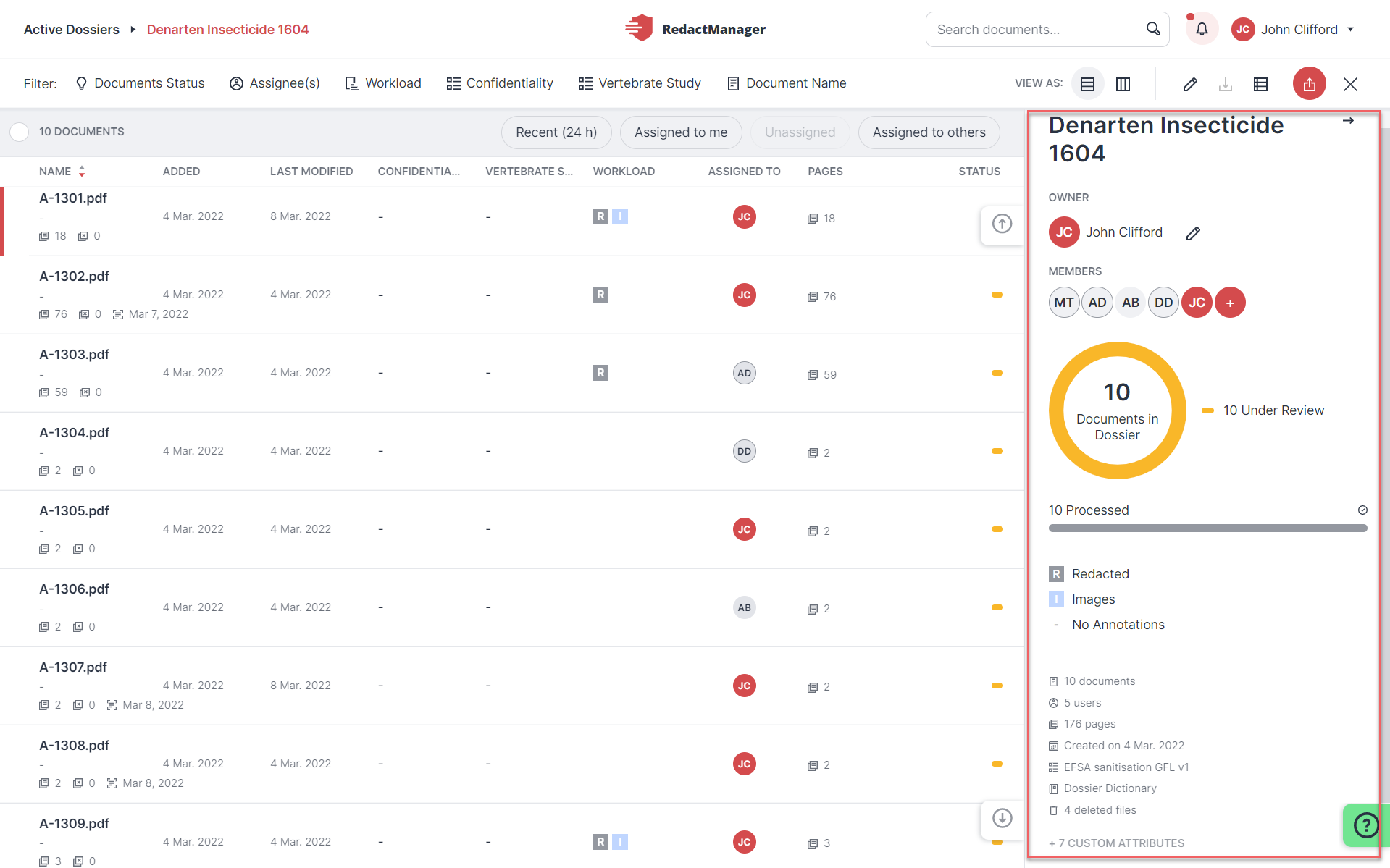Click the scroll-to-top arrow button
This screenshot has width=1390, height=868.
[x=1002, y=224]
